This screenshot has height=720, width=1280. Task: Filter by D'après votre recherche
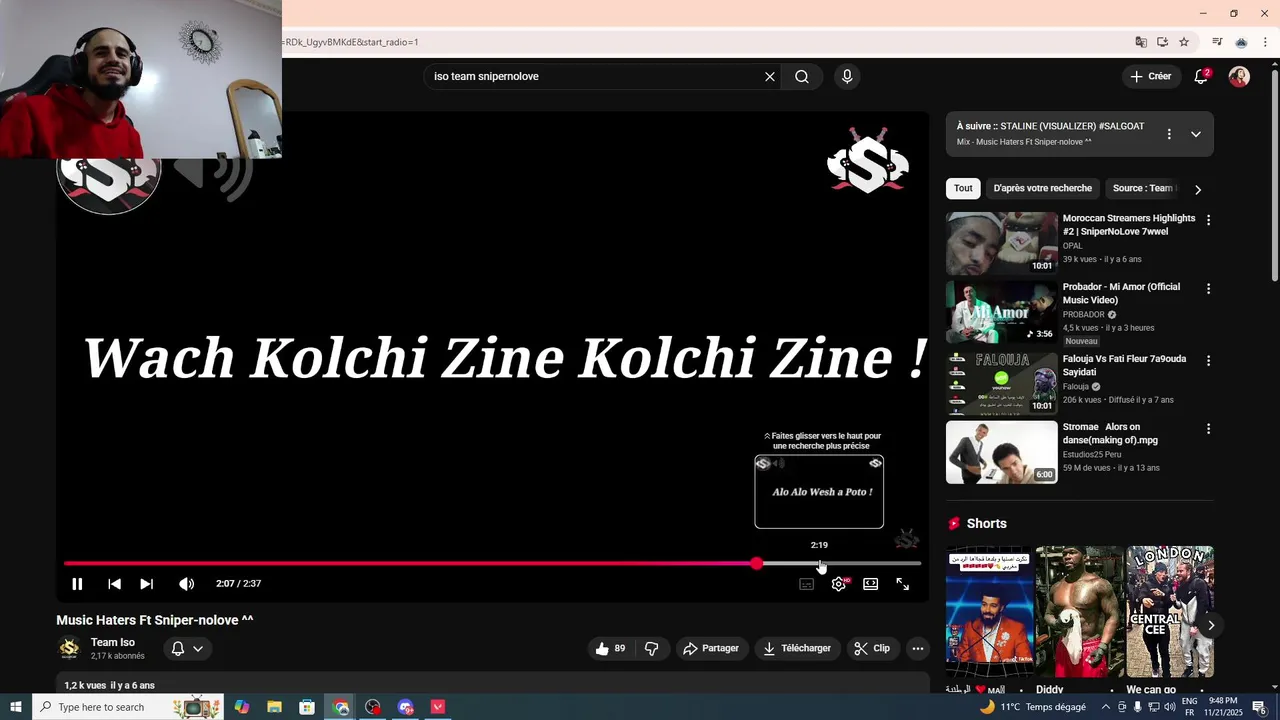click(x=1043, y=188)
